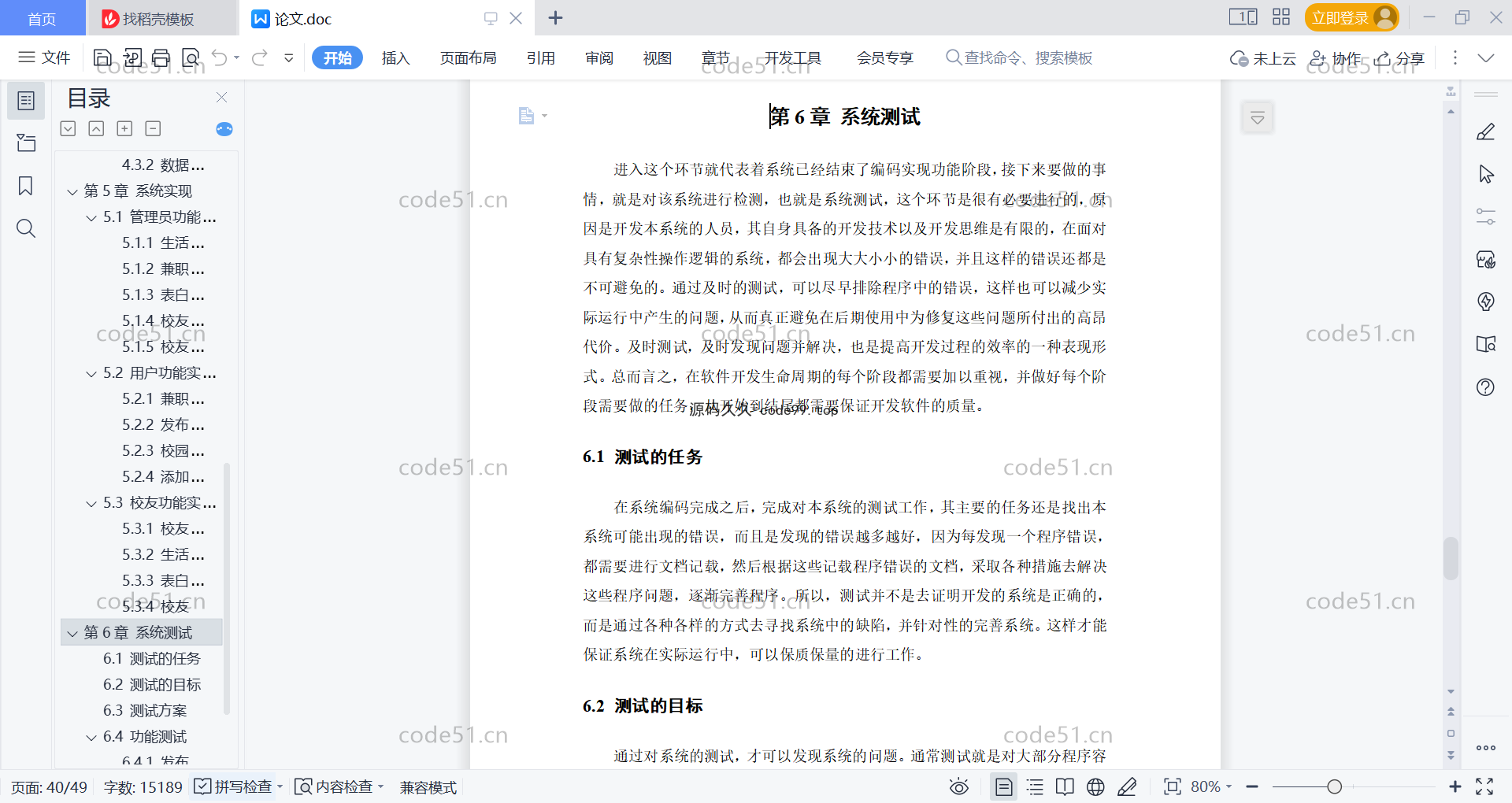The image size is (1512, 803).
Task: Open the chapter navigation sidebar icon
Action: click(x=26, y=142)
